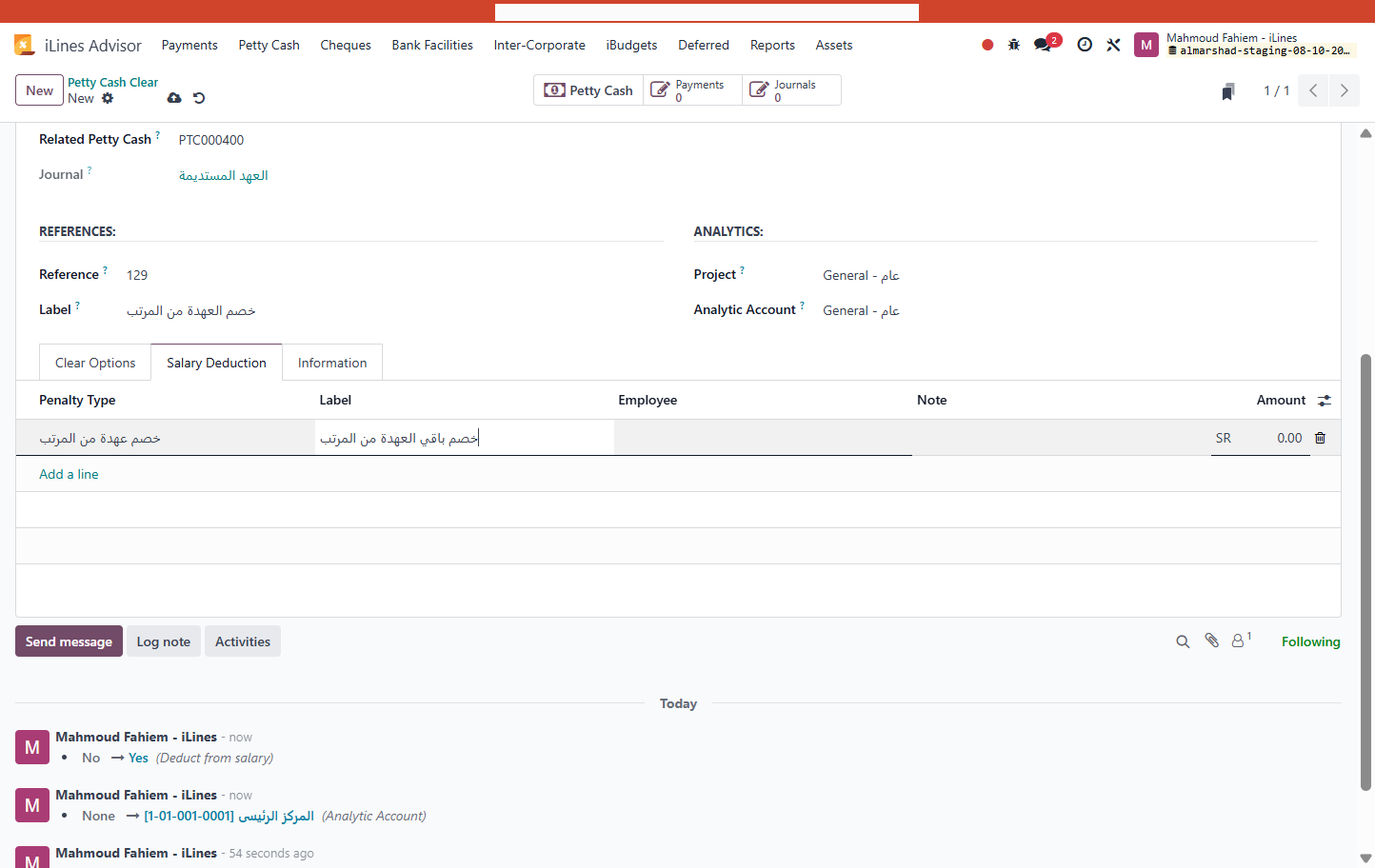Viewport: 1375px width, 868px height.
Task: Show followers list icon
Action: (x=1241, y=641)
